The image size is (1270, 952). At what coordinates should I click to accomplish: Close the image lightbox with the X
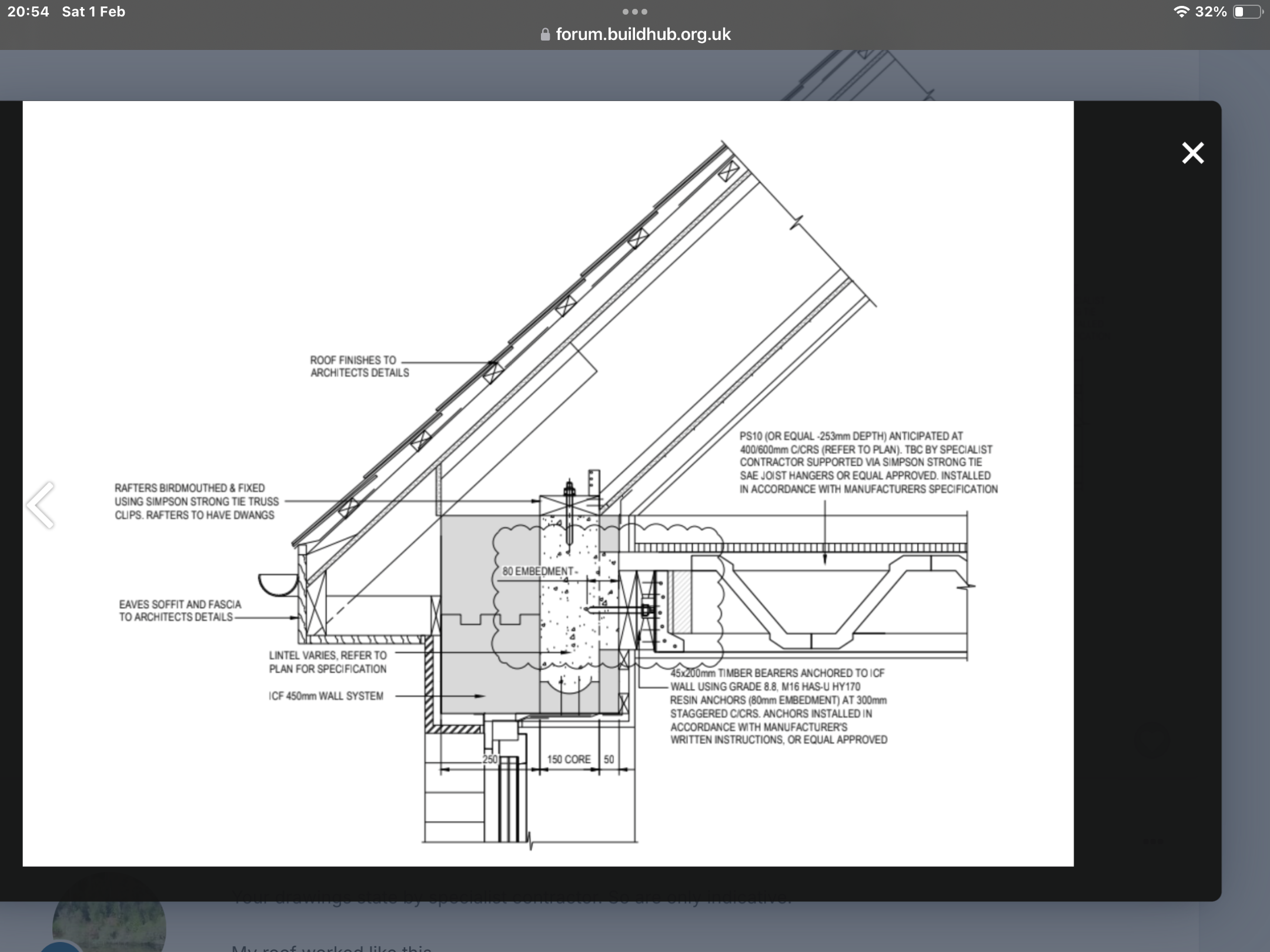(x=1192, y=153)
